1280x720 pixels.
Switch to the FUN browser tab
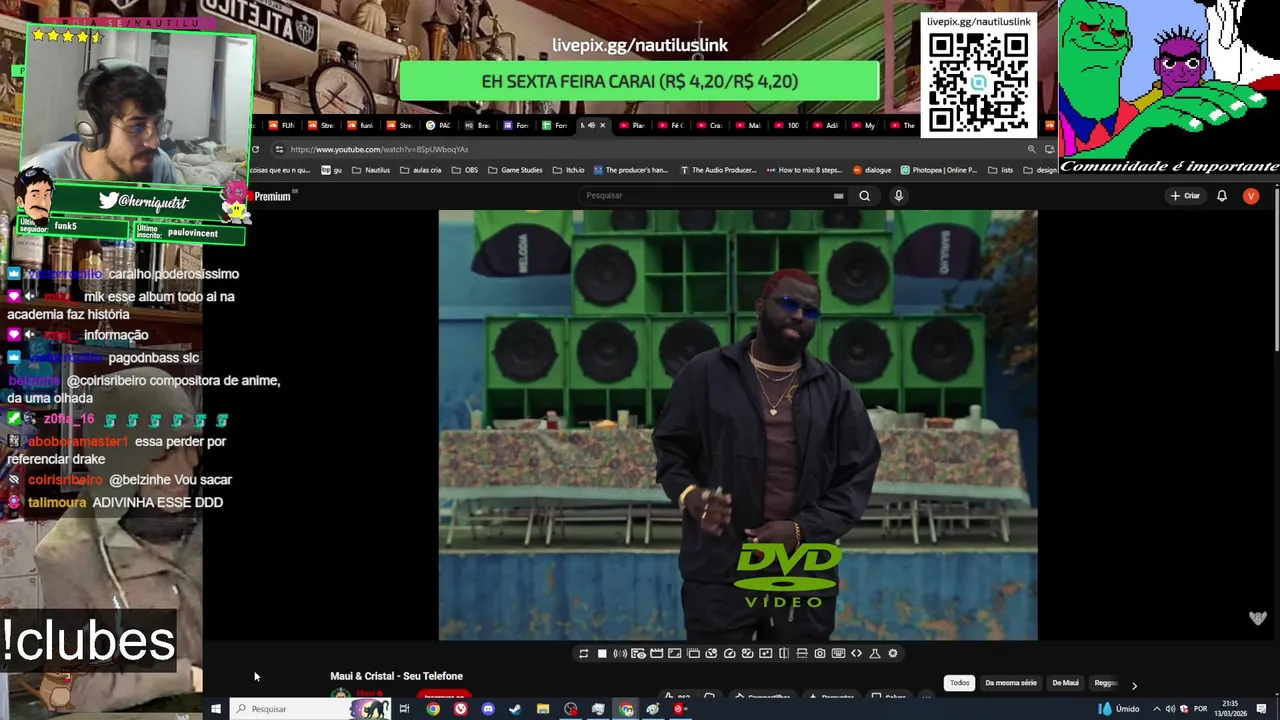click(x=282, y=125)
